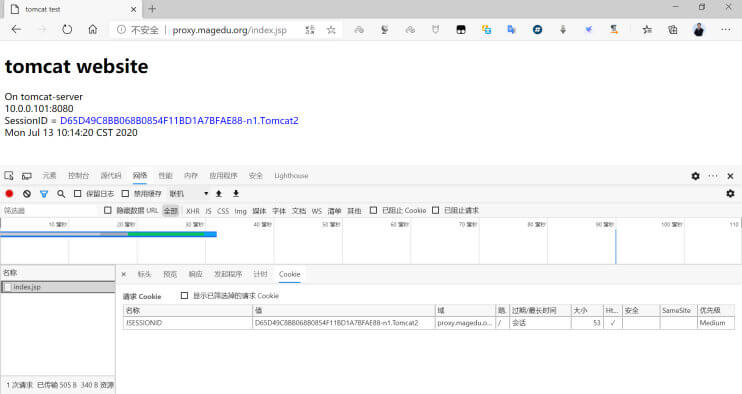This screenshot has width=742, height=394.
Task: Activate the DevTools inspect element picker
Action: [x=9, y=175]
